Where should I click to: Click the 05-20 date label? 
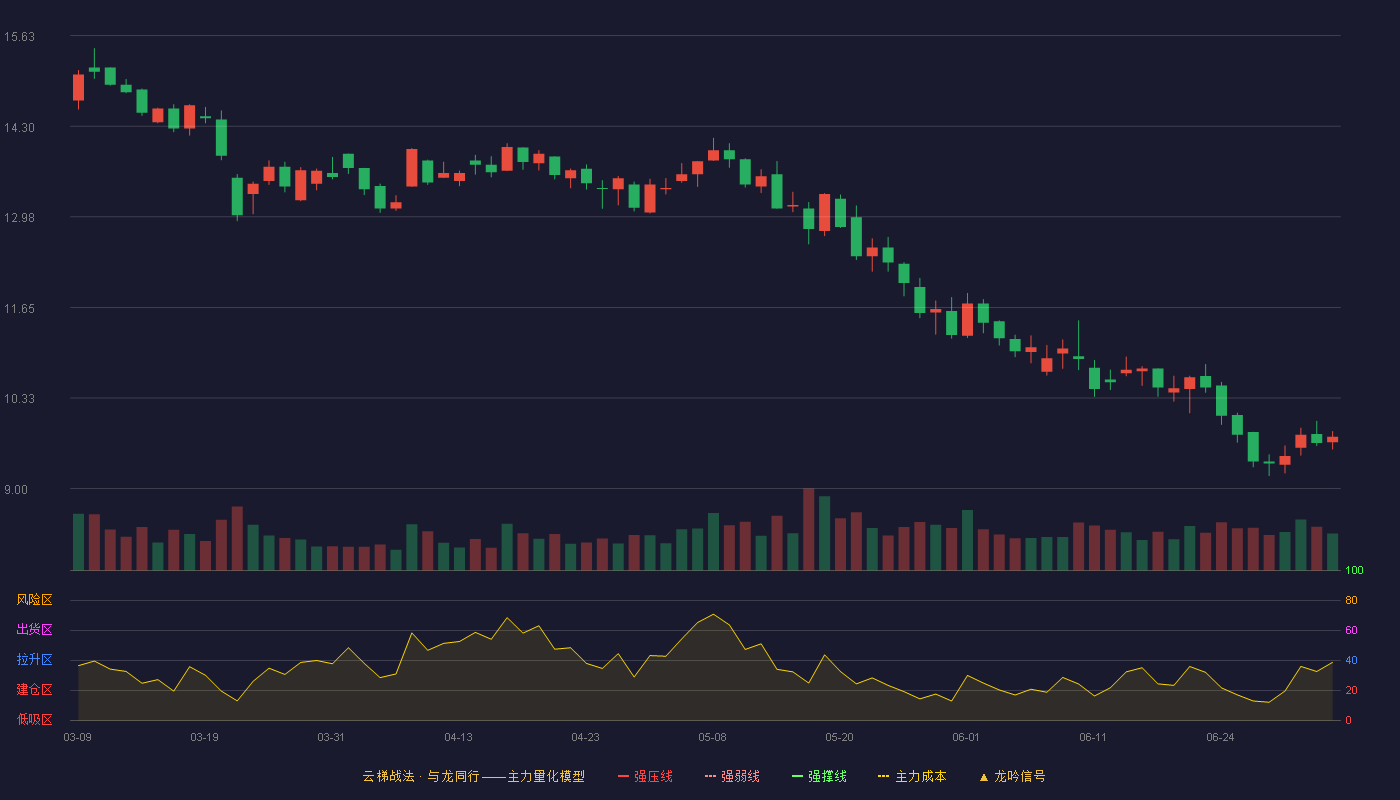pyautogui.click(x=840, y=737)
